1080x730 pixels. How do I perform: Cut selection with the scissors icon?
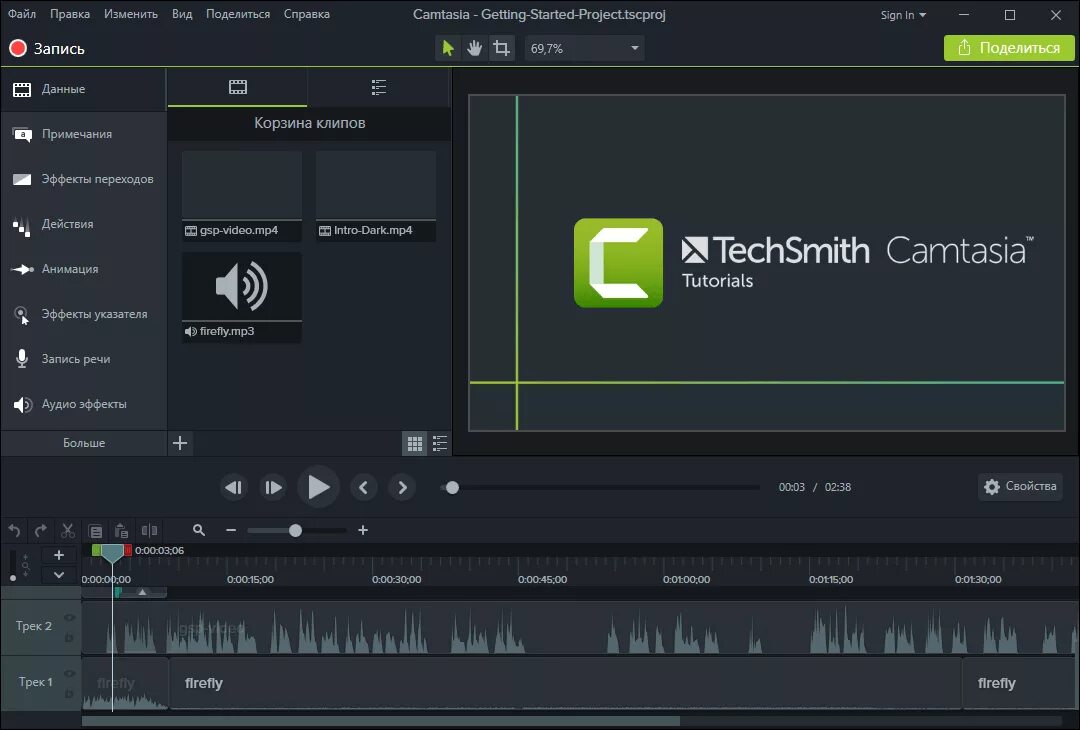point(68,530)
